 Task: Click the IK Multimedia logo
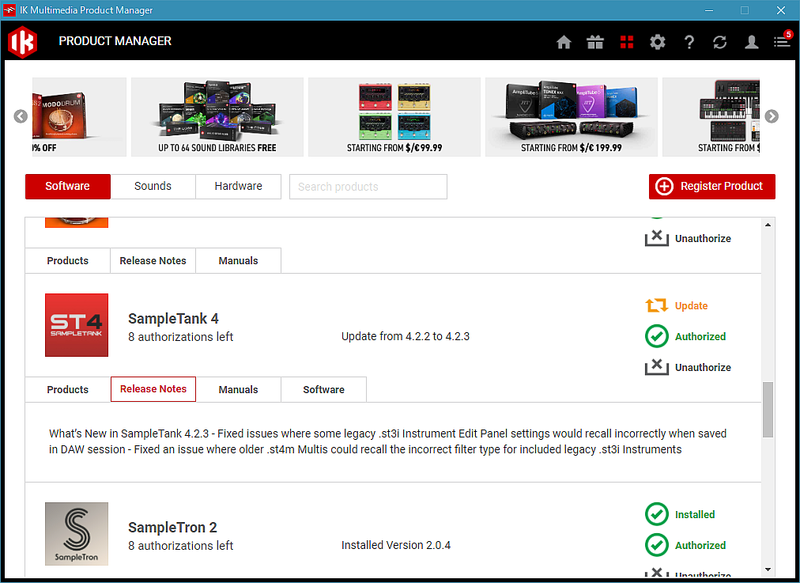[x=22, y=41]
